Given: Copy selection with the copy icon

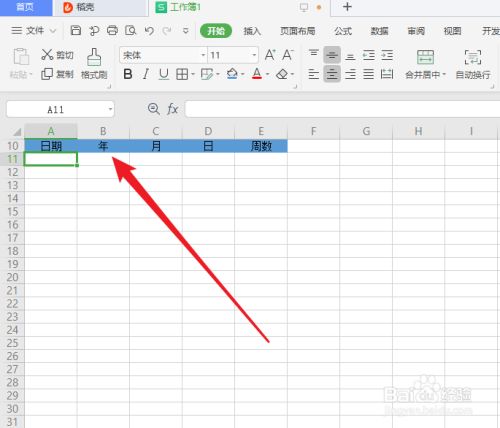Looking at the screenshot, I should click(47, 74).
